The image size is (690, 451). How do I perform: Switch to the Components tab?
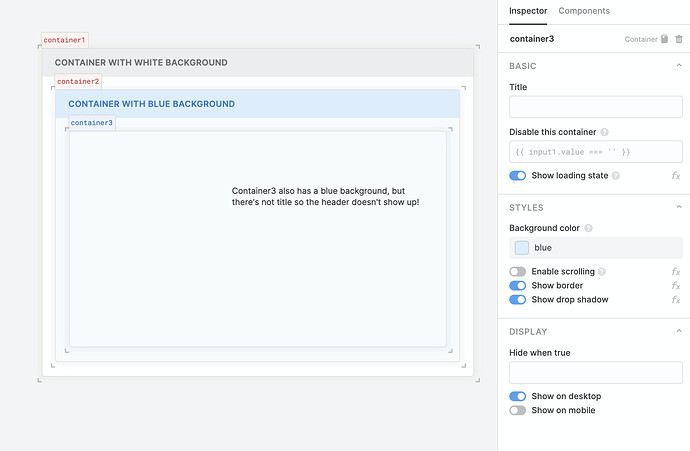pos(584,11)
